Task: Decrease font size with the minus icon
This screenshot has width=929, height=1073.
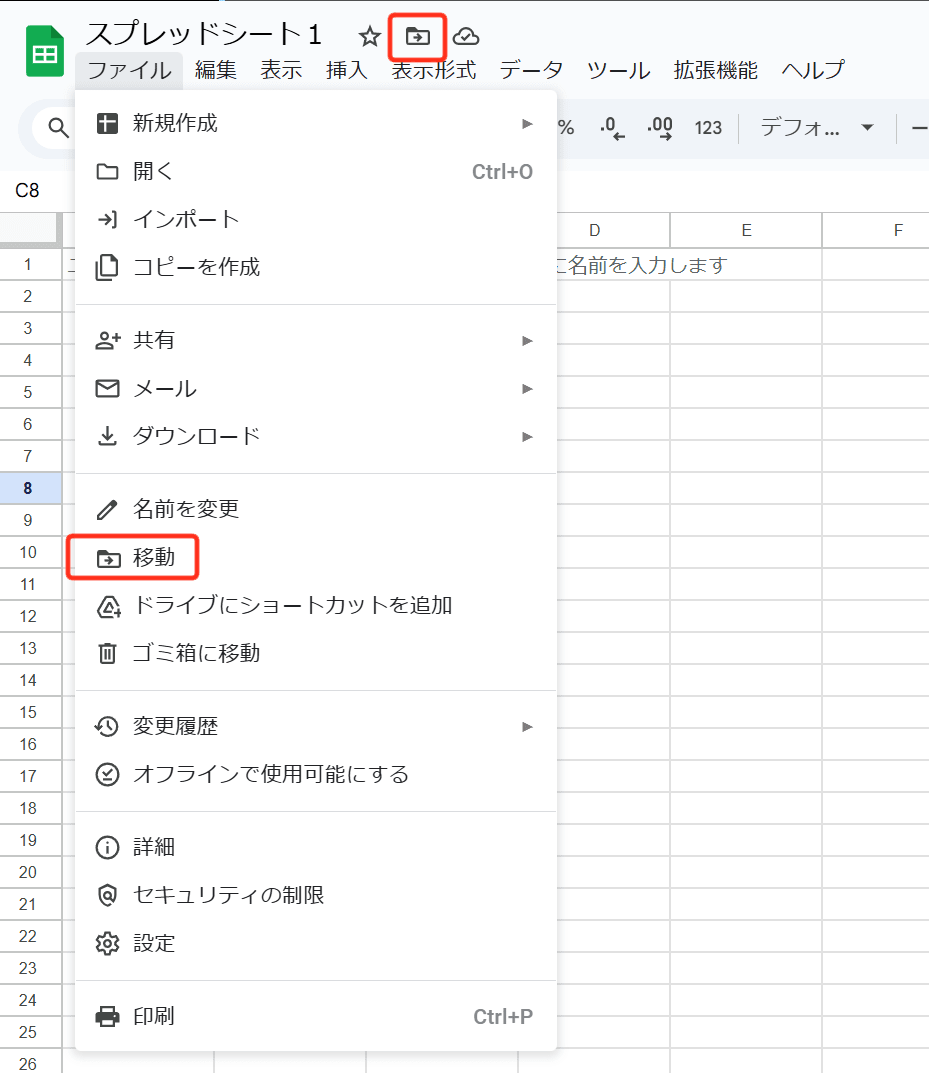Action: (x=921, y=128)
